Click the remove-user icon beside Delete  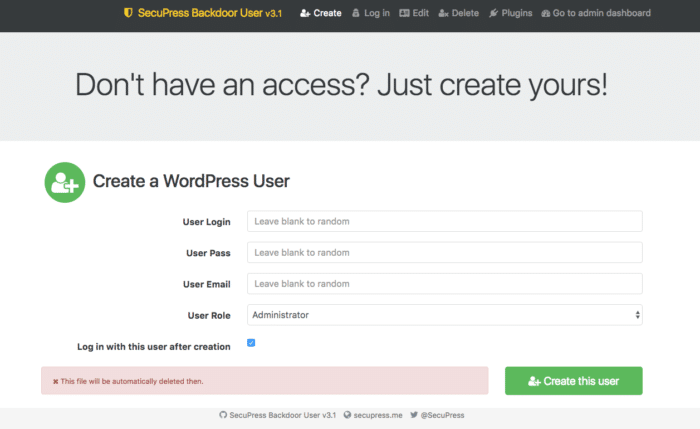click(443, 13)
